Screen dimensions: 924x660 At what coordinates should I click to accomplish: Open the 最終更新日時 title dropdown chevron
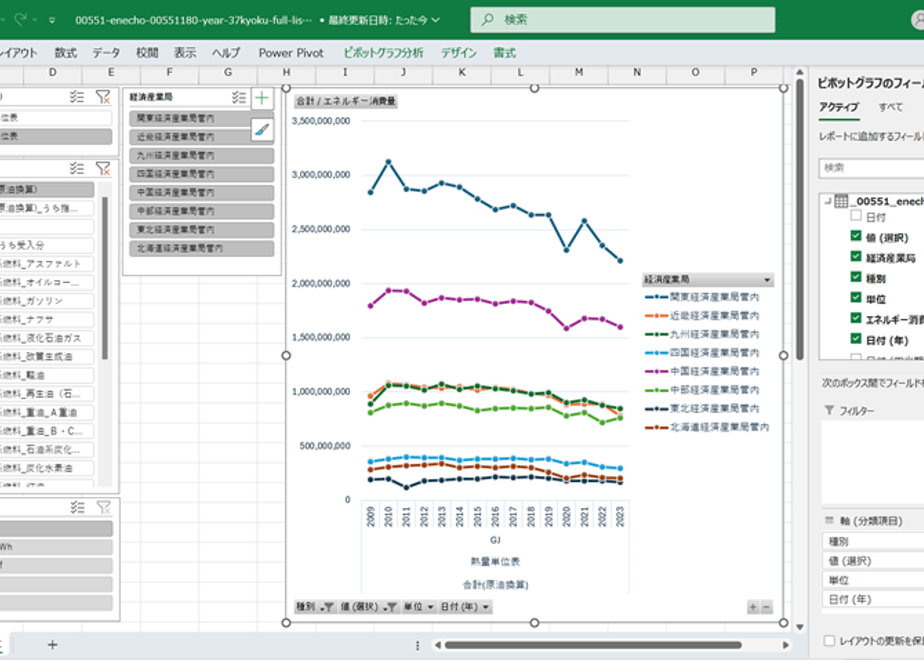435,20
